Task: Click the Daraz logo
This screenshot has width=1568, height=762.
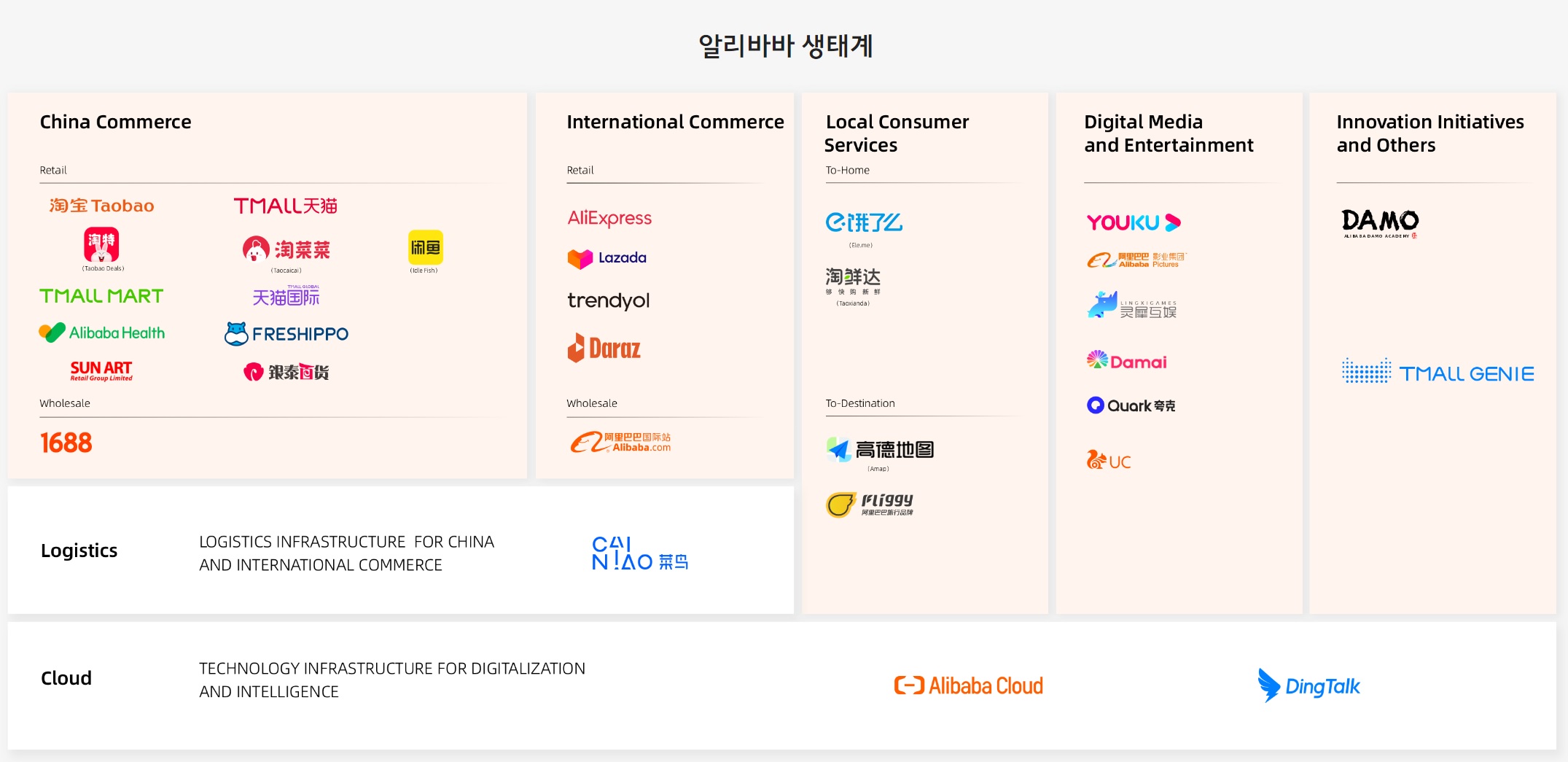Action: (x=604, y=348)
